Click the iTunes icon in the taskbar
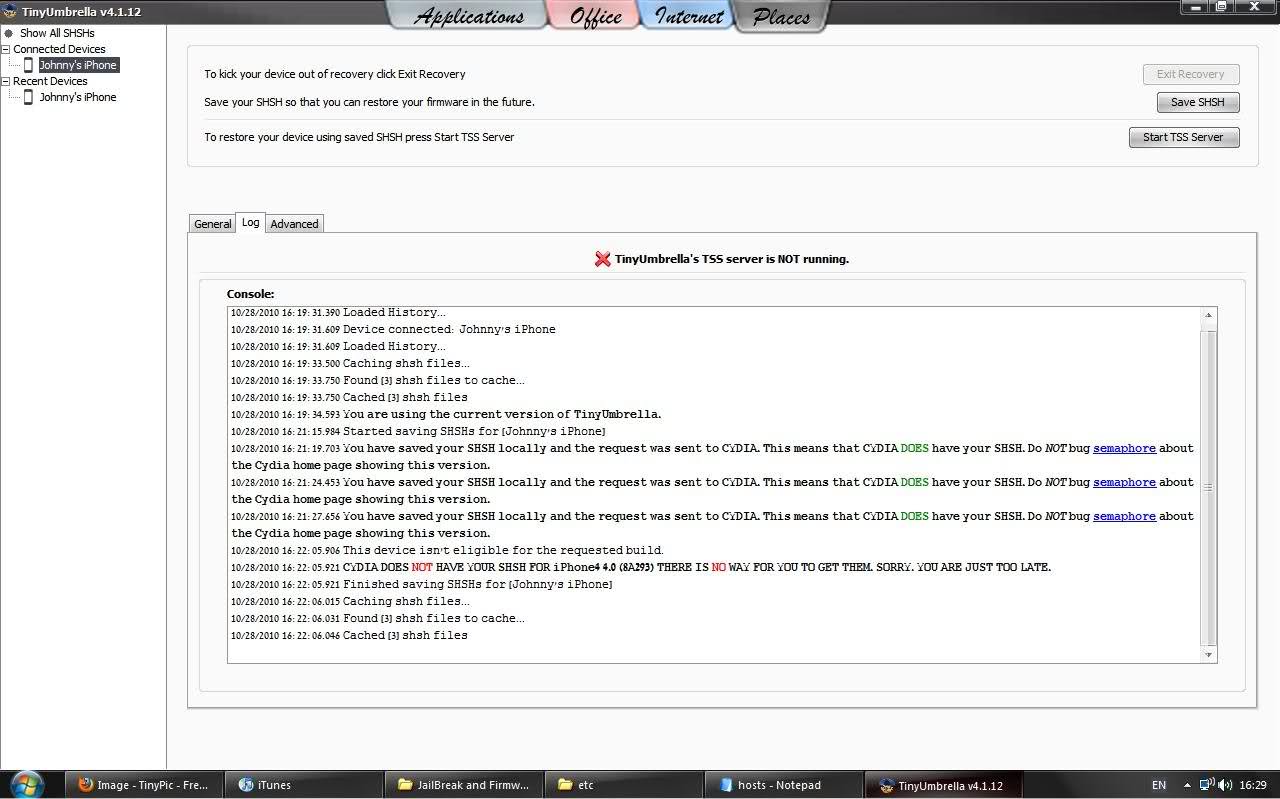1280x799 pixels. (246, 785)
